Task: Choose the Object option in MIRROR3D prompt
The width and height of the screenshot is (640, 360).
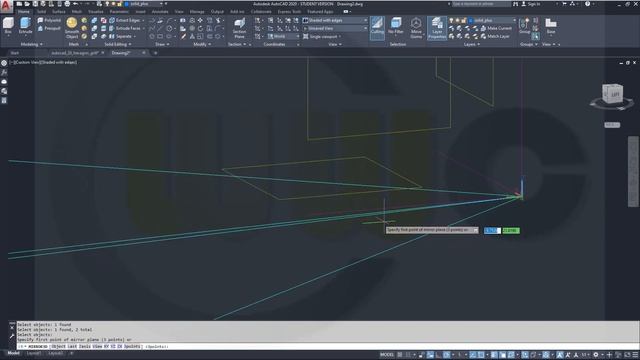Action: [58, 347]
